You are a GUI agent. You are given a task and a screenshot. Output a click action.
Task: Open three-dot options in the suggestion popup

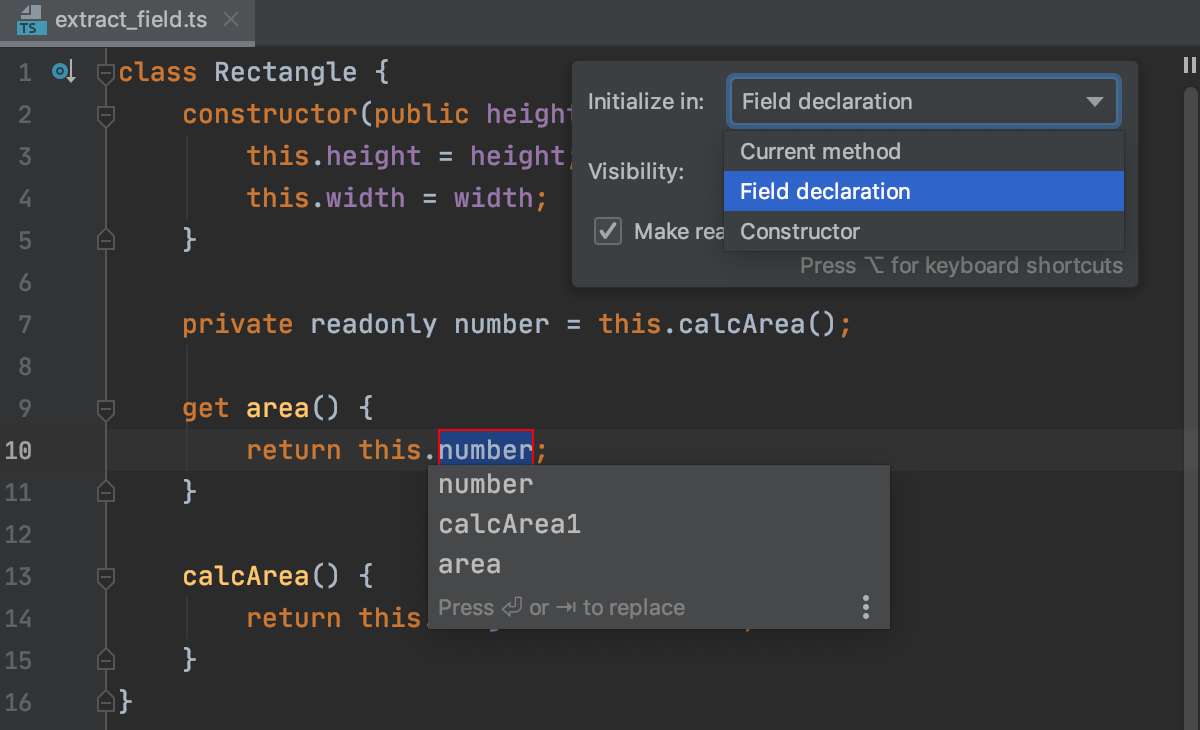(x=866, y=607)
